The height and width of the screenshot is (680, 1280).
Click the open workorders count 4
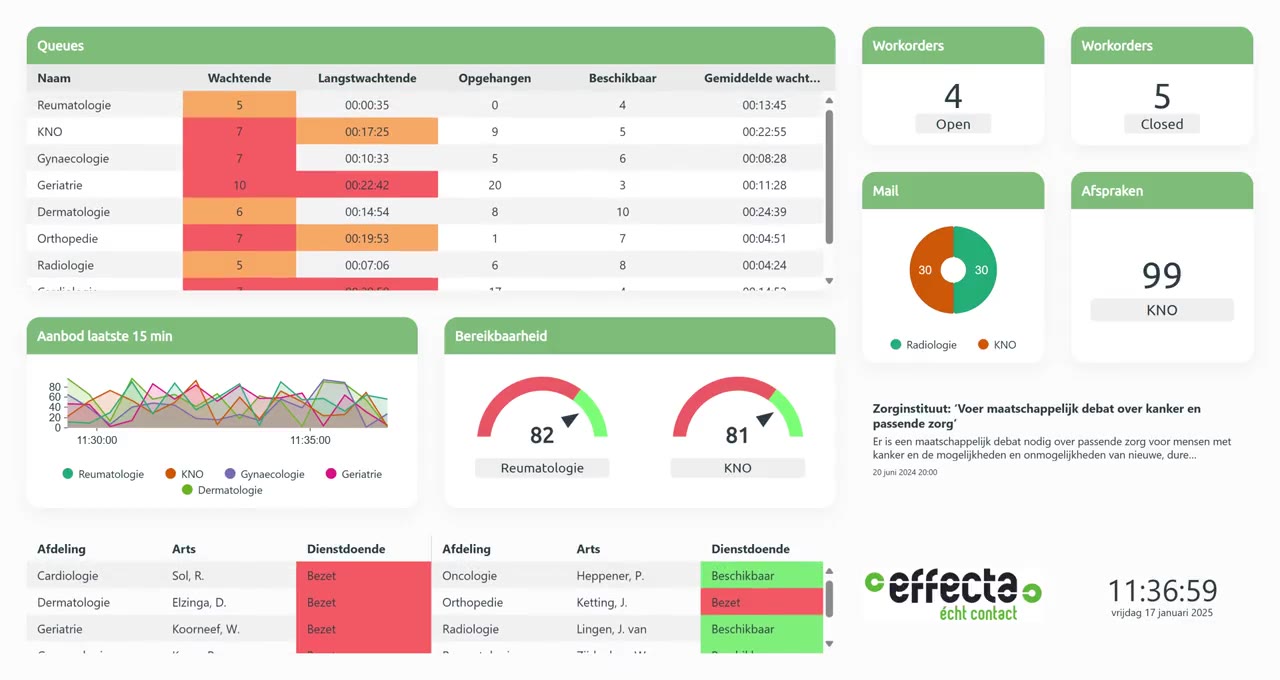coord(953,96)
